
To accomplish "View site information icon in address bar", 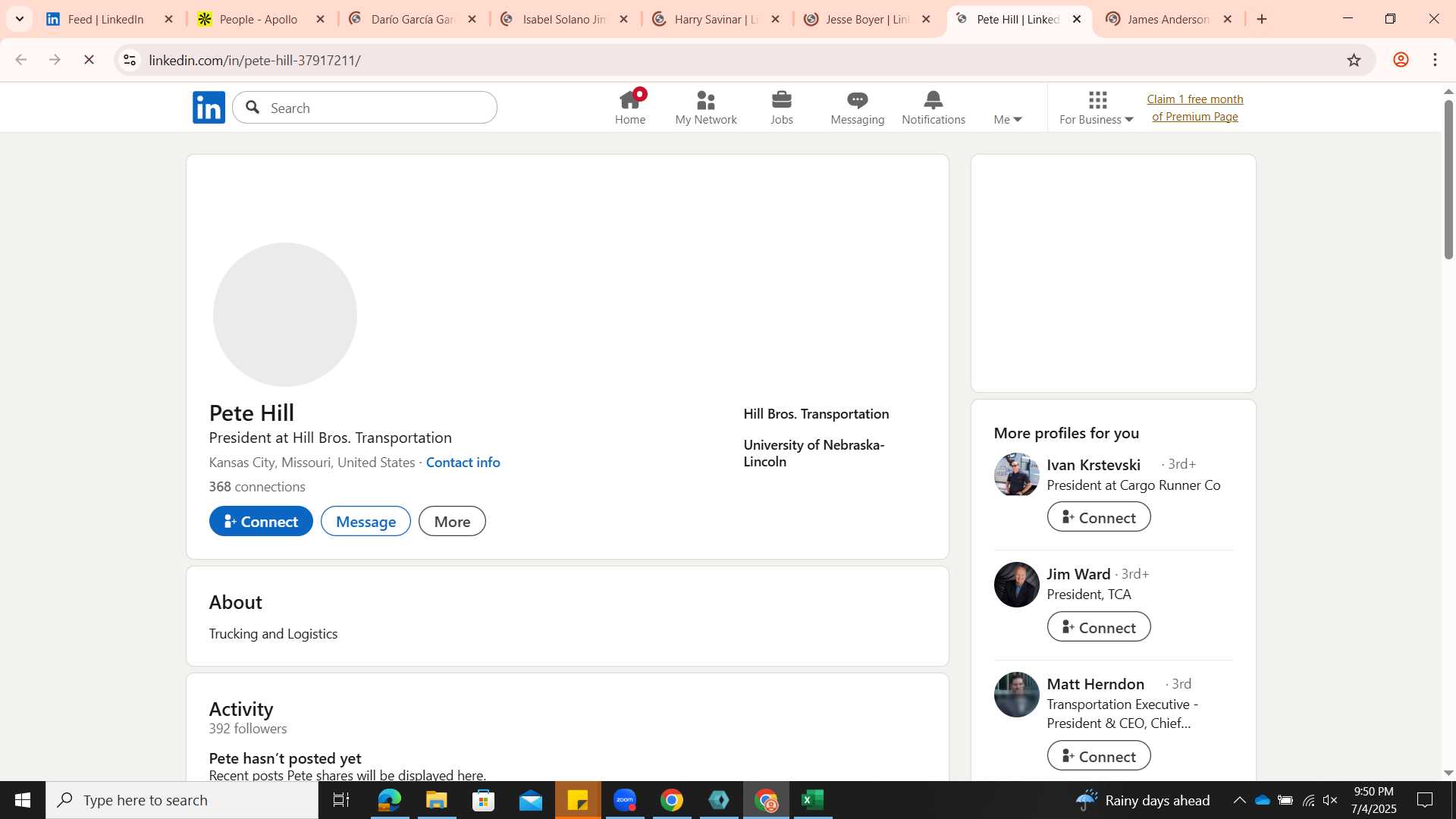I will click(x=130, y=60).
